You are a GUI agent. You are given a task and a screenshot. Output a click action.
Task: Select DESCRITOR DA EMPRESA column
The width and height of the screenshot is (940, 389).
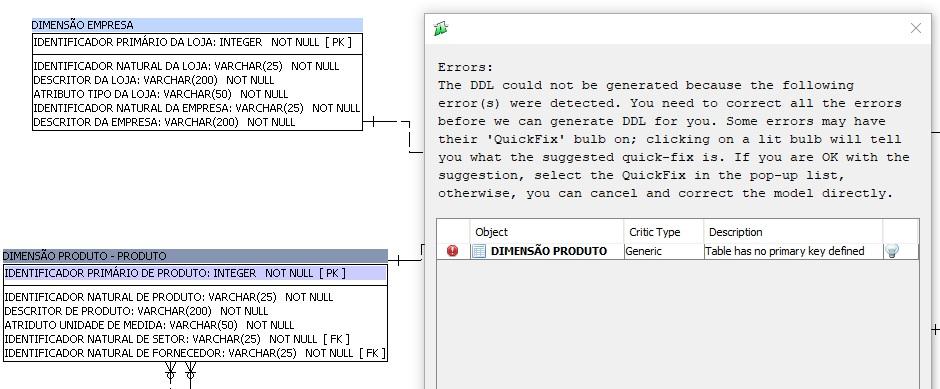click(x=164, y=122)
